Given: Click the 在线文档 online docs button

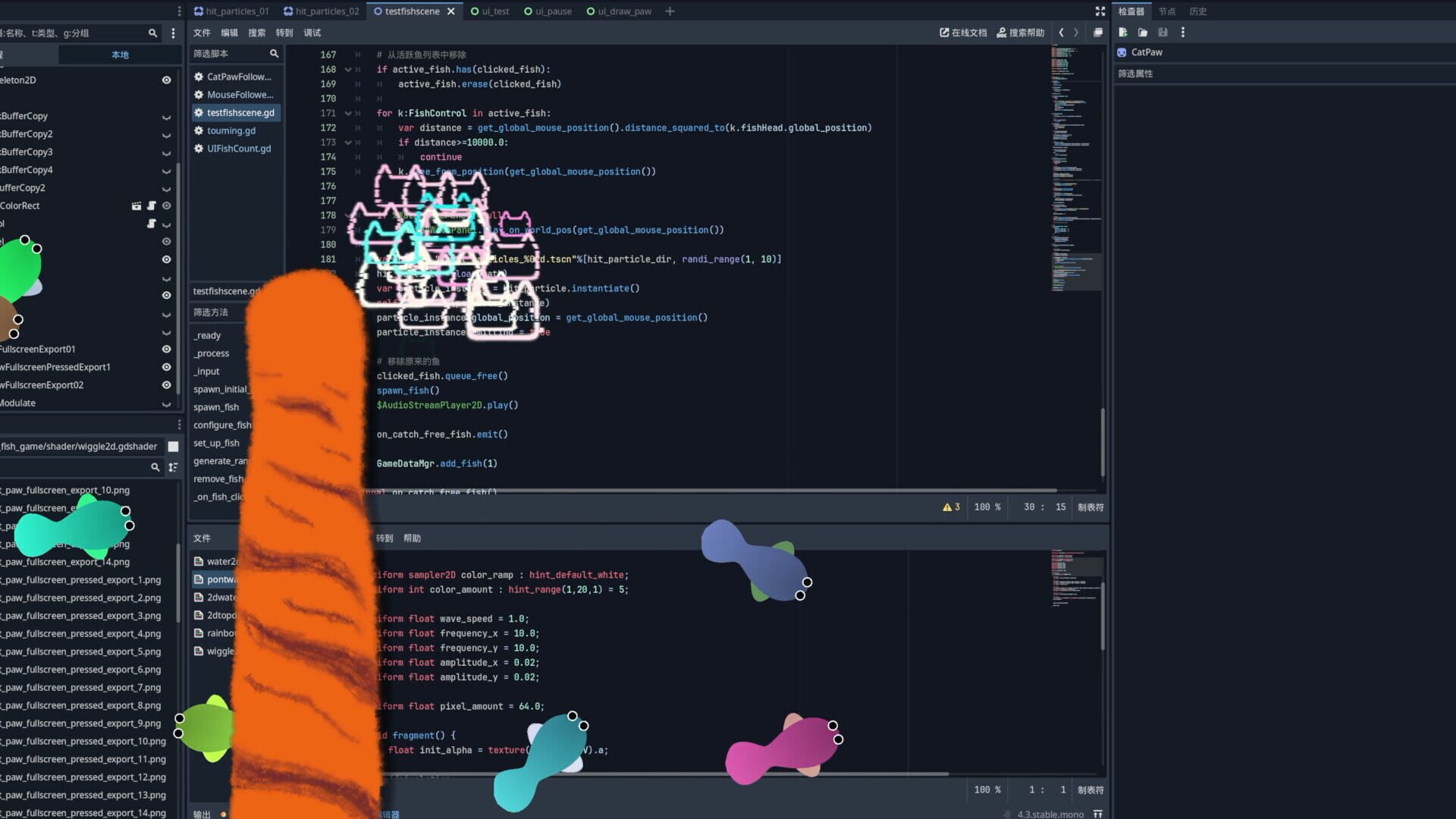Looking at the screenshot, I should coord(962,33).
